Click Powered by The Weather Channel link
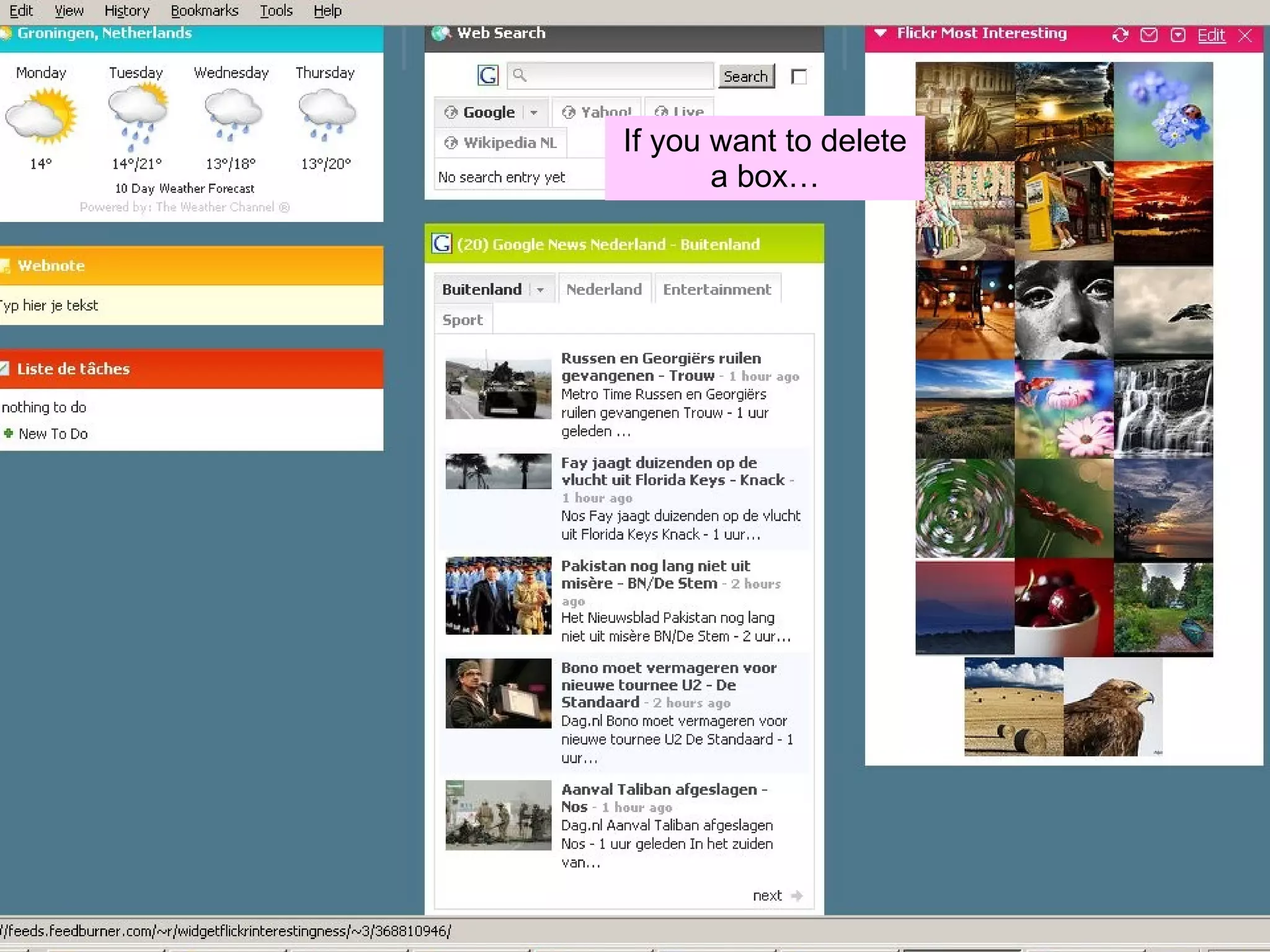 [x=184, y=207]
